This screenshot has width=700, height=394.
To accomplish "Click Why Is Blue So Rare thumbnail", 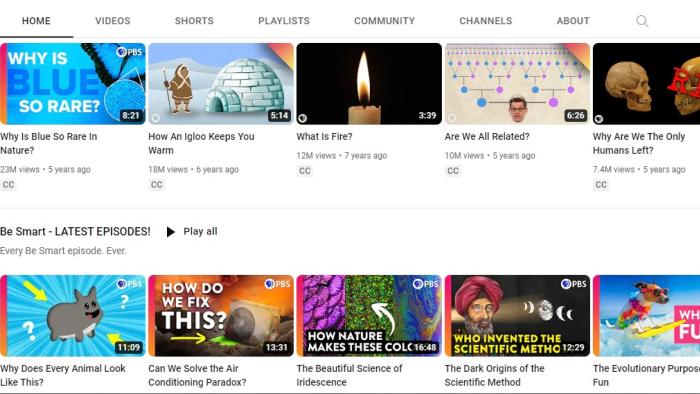I will [x=73, y=84].
